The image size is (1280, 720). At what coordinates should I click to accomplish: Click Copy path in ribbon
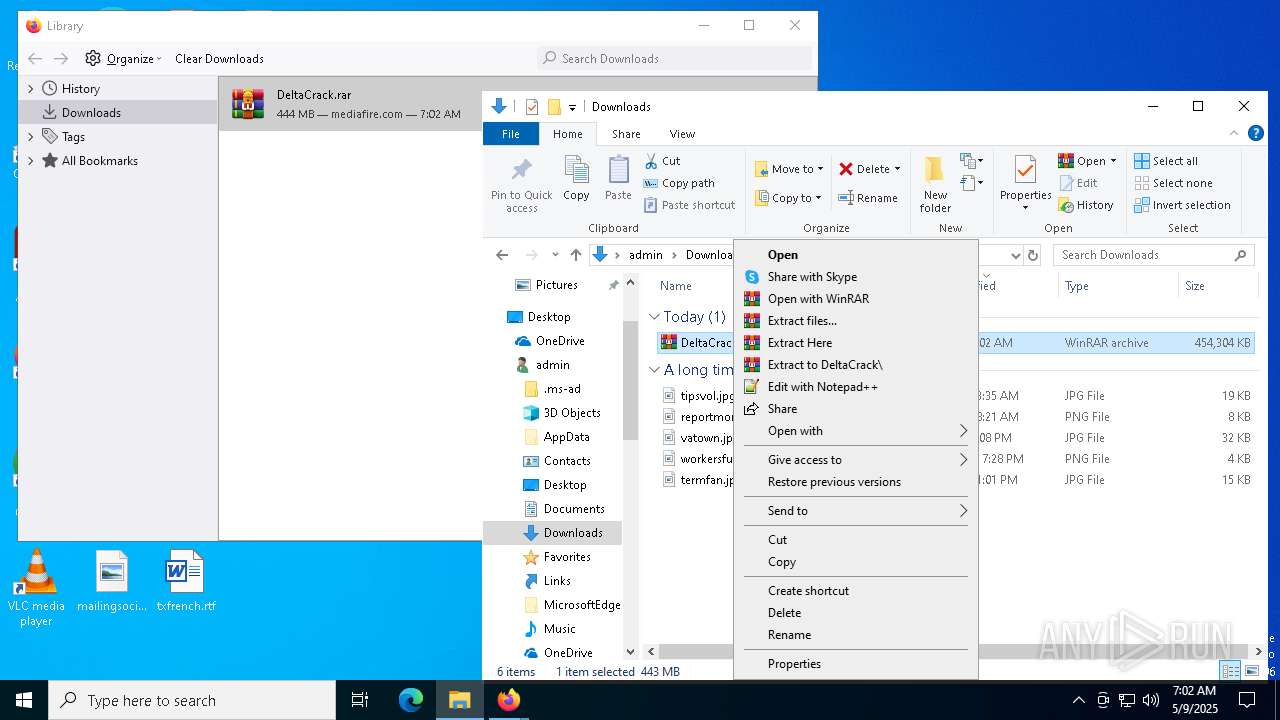(x=679, y=183)
